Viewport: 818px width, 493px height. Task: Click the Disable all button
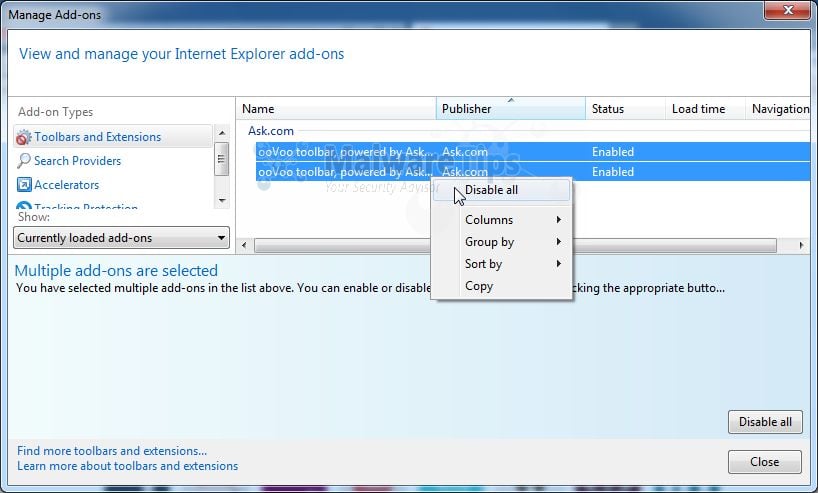pos(765,422)
